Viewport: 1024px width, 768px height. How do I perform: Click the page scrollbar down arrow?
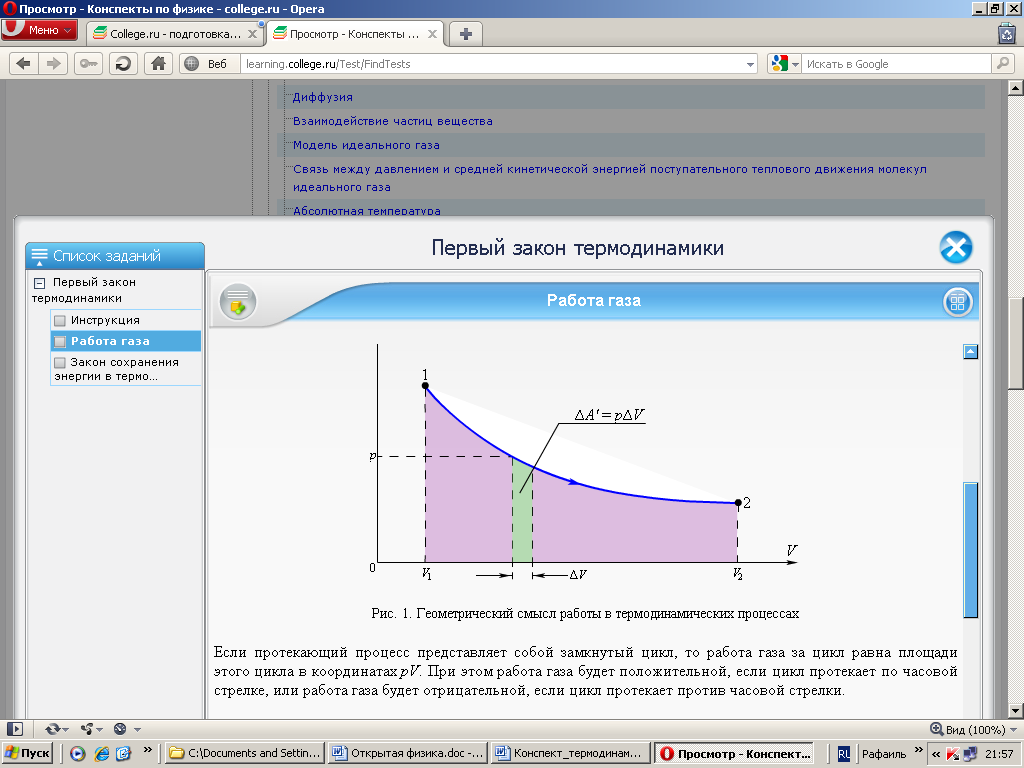click(1016, 711)
